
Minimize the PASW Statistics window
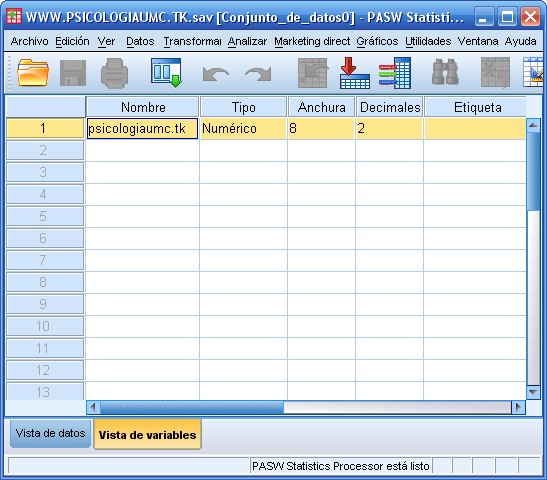[484, 16]
